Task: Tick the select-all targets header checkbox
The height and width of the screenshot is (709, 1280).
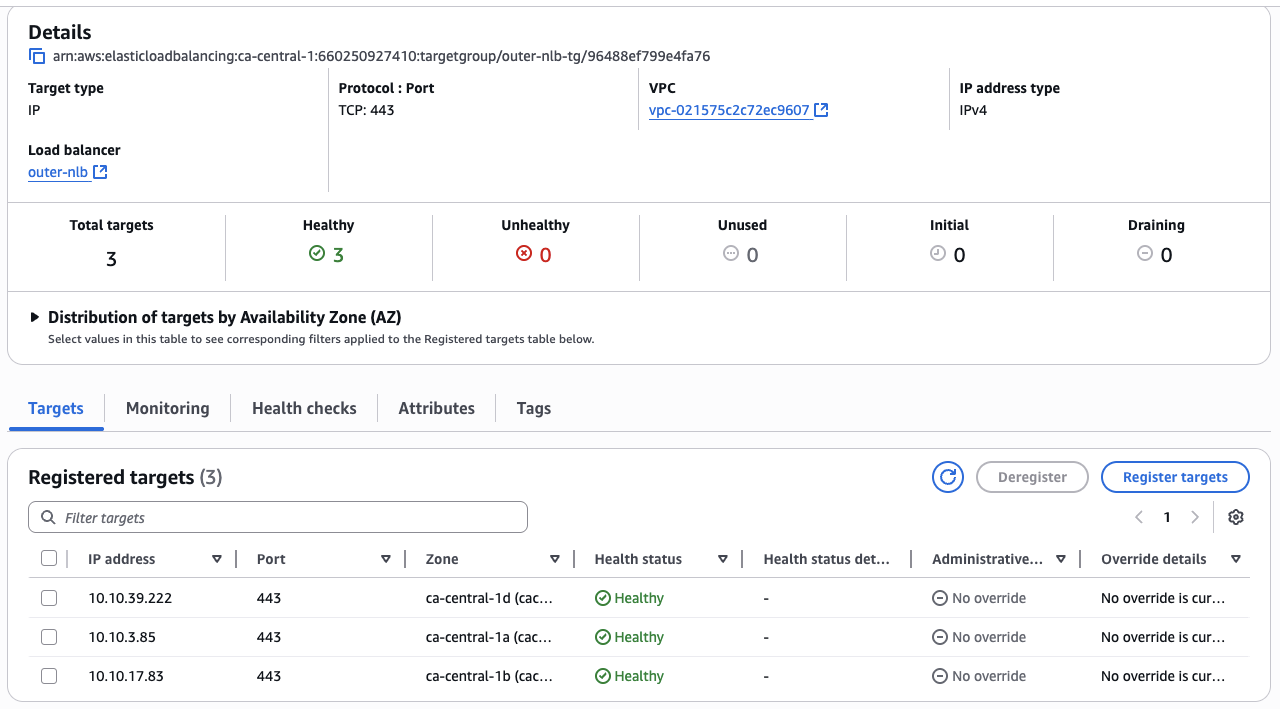Action: point(49,559)
